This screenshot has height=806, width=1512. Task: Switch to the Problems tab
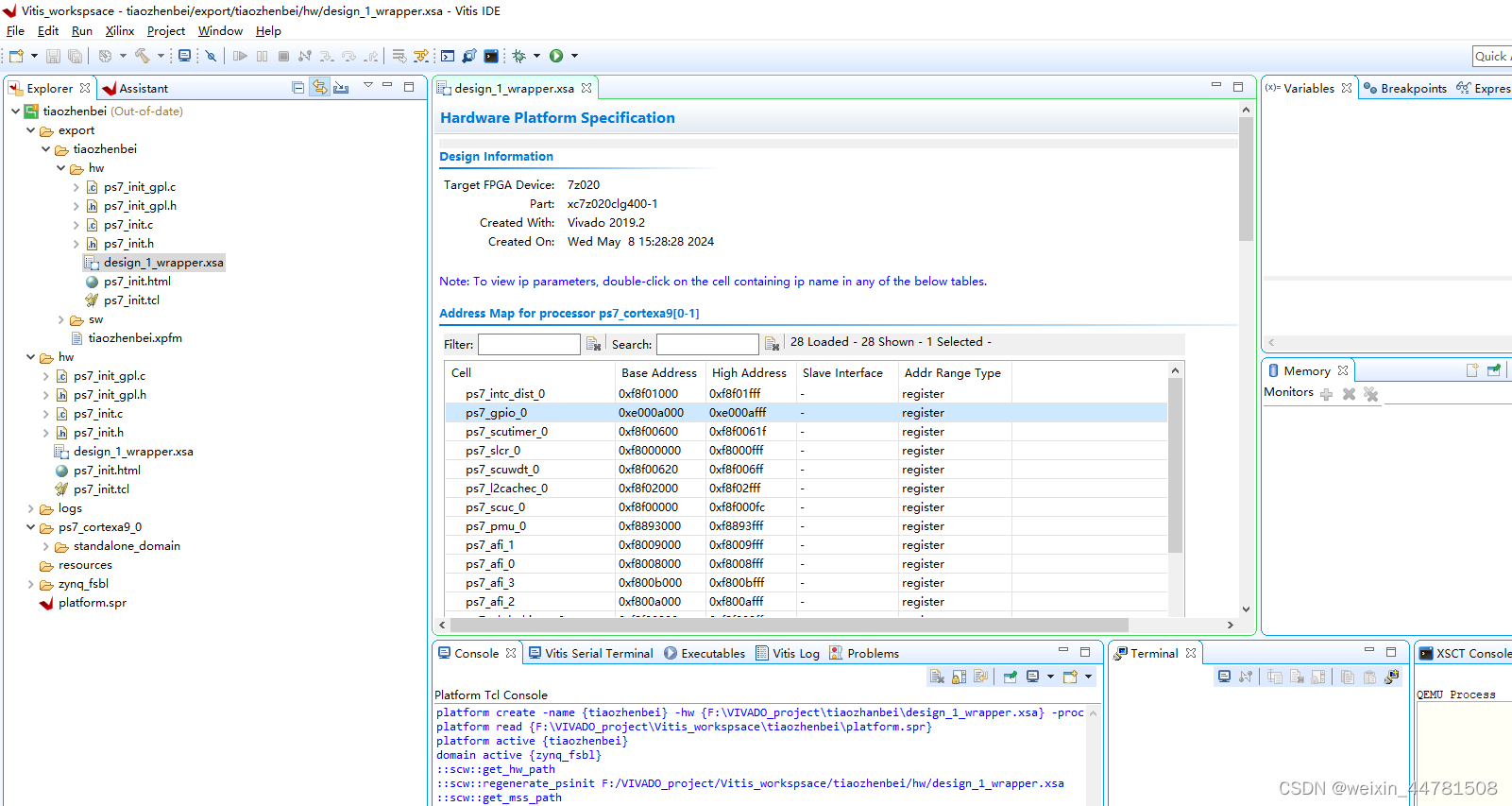tap(864, 653)
